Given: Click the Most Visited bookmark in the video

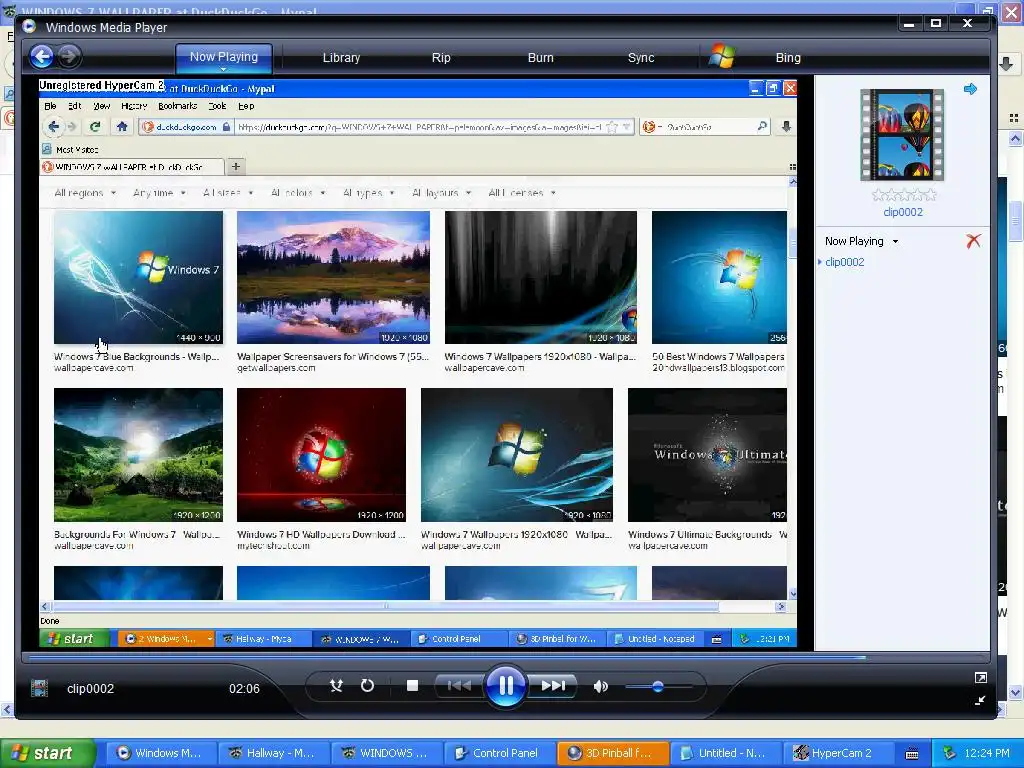Looking at the screenshot, I should [71, 150].
